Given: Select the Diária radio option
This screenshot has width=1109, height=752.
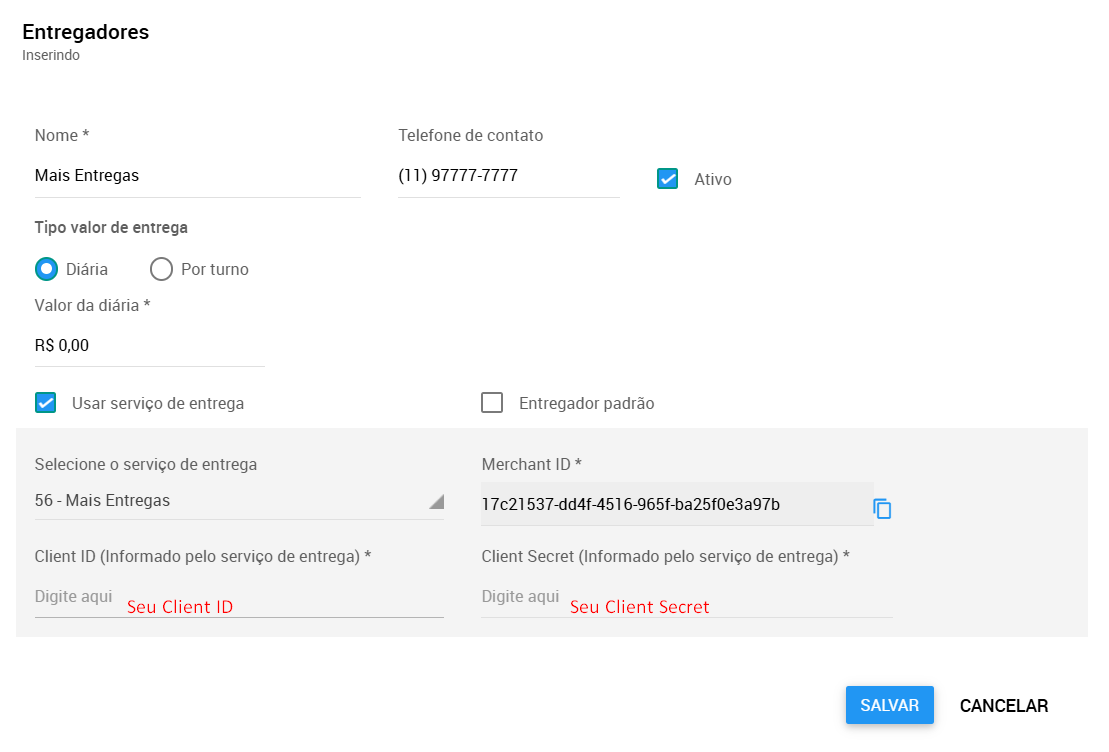Looking at the screenshot, I should [x=47, y=269].
